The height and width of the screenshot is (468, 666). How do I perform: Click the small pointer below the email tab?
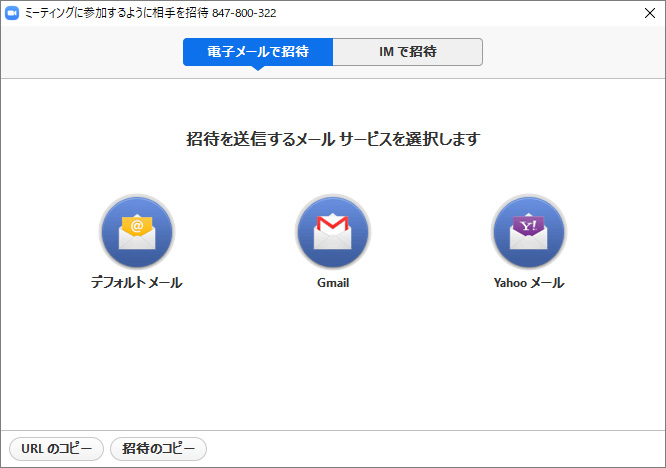tap(257, 69)
